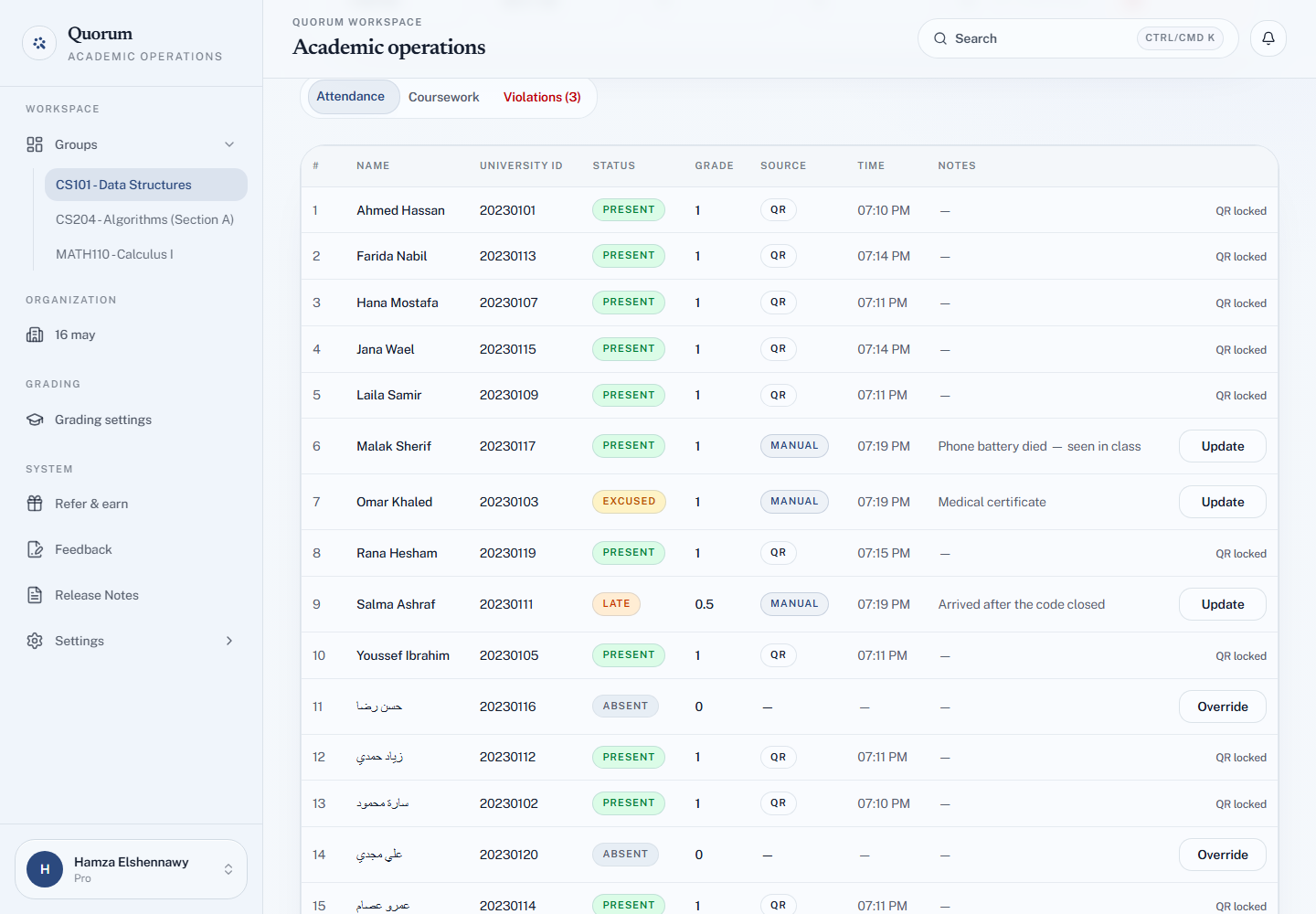The height and width of the screenshot is (914, 1316).
Task: Click the Feedback pencil icon
Action: tap(35, 549)
